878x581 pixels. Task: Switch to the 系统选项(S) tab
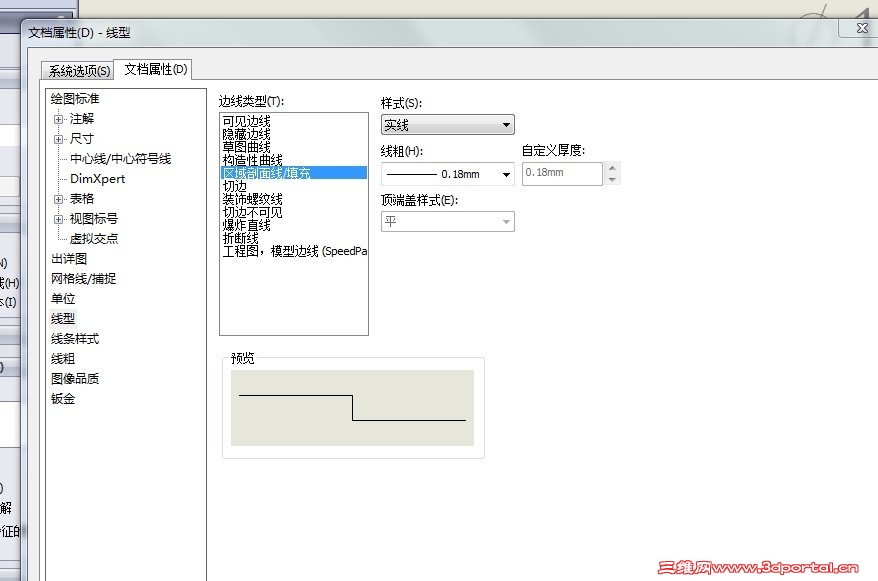tap(77, 70)
